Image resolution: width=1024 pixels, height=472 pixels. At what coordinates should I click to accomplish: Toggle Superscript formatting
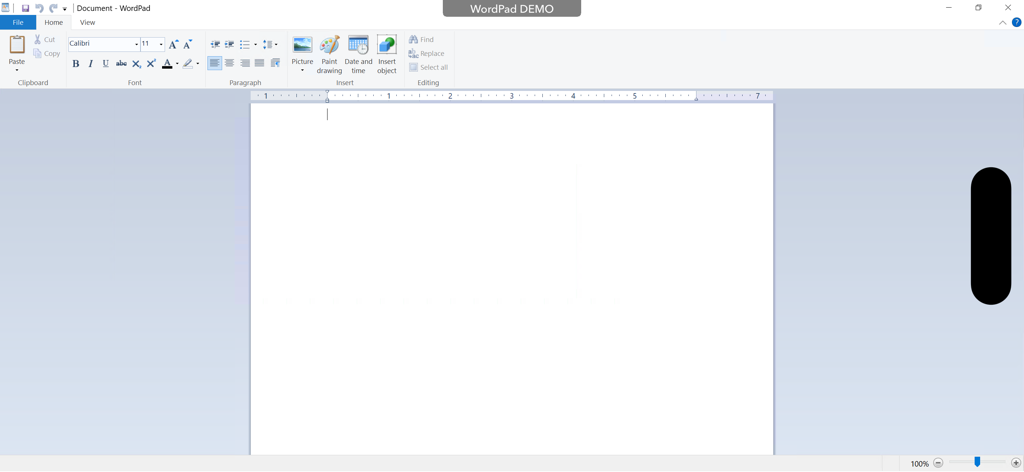pyautogui.click(x=151, y=63)
